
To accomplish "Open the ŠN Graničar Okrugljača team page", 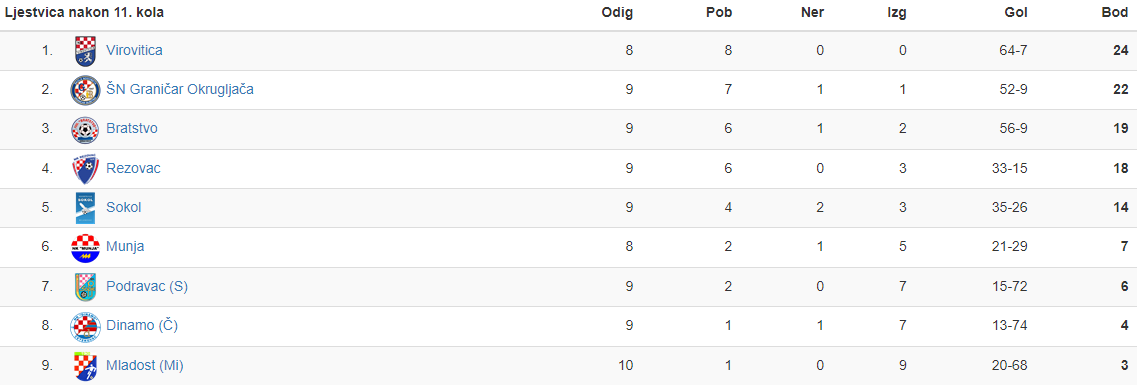I will tap(180, 90).
